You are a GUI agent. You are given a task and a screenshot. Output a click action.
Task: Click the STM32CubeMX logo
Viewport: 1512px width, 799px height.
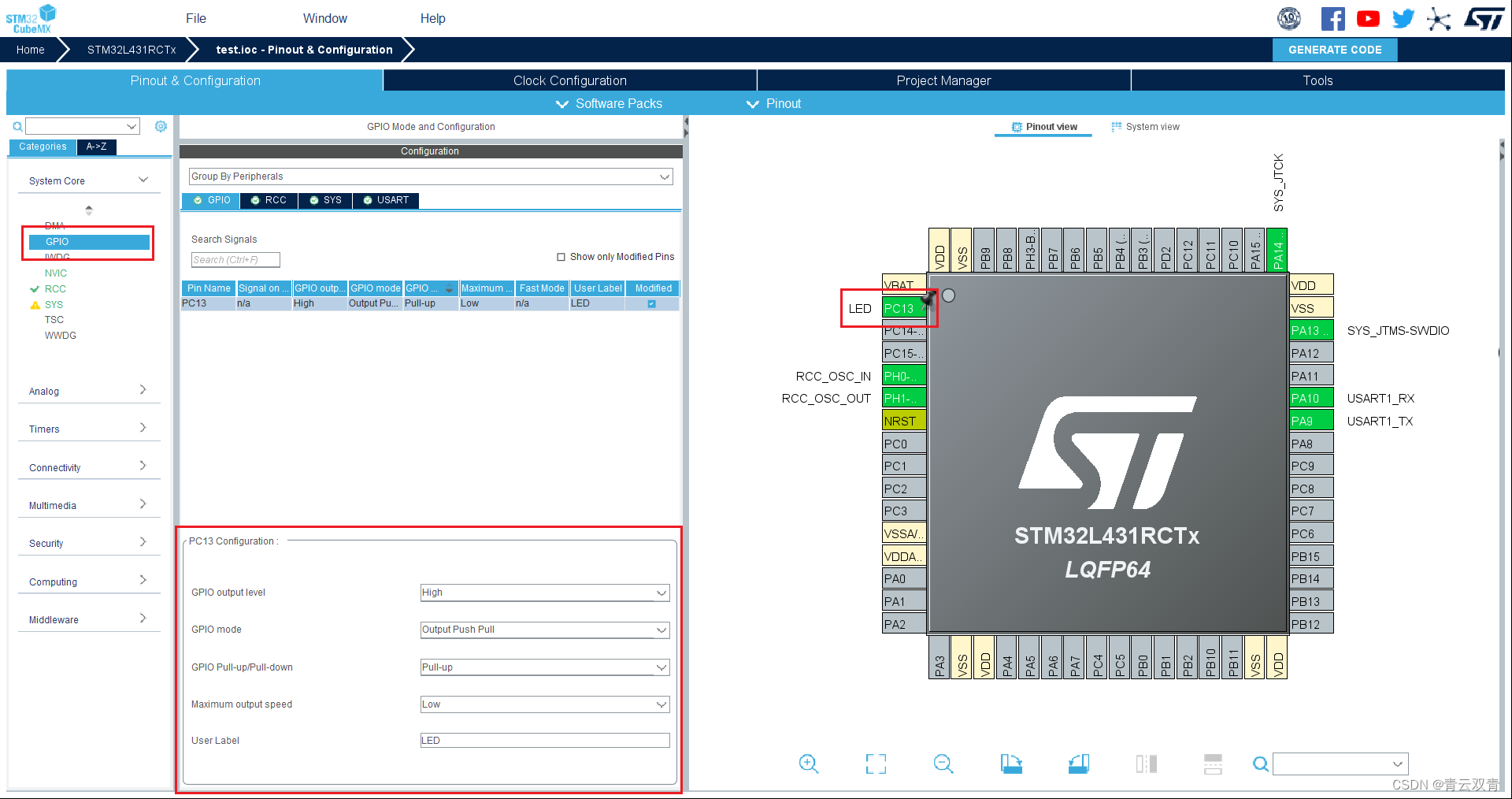pyautogui.click(x=31, y=19)
